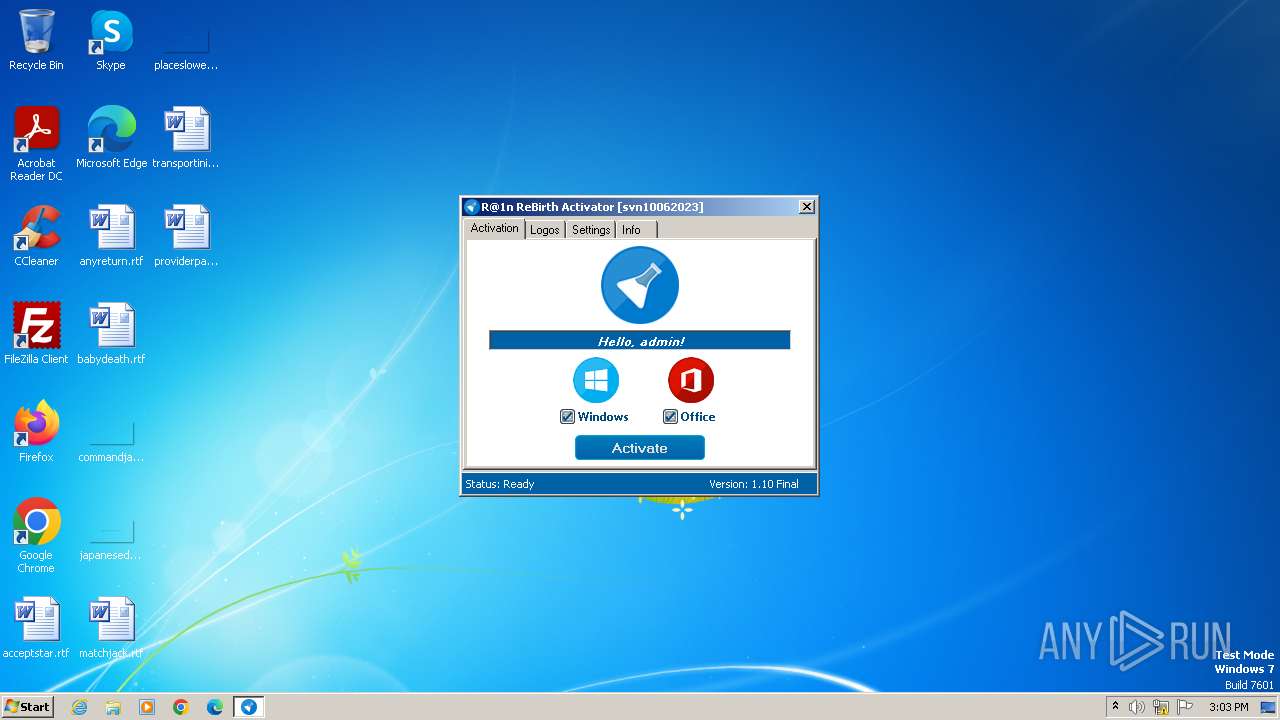The height and width of the screenshot is (720, 1280).
Task: Click the blue flask logo in the activator
Action: point(640,285)
